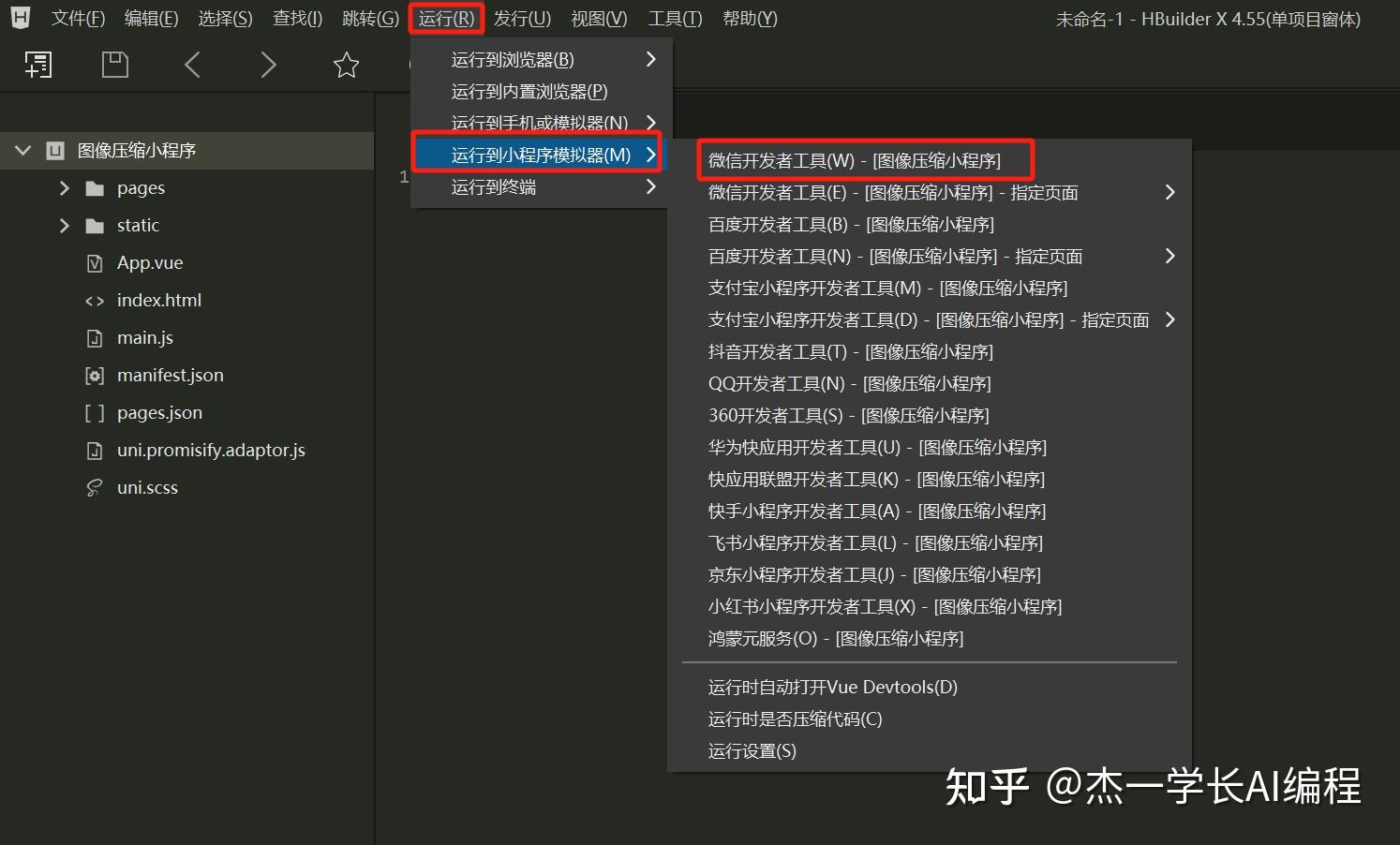Click the star bookmark toolbar icon
Image resolution: width=1400 pixels, height=845 pixels.
[347, 65]
